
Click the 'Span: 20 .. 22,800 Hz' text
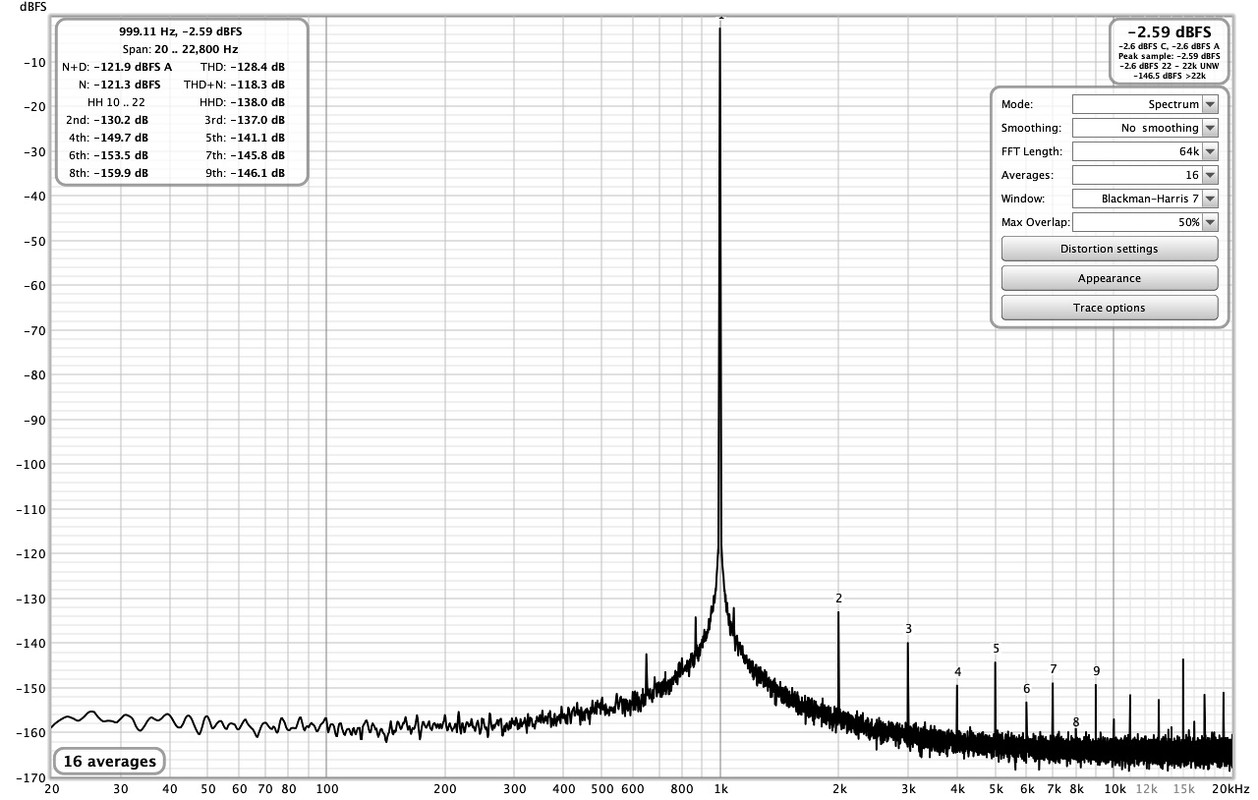(180, 49)
